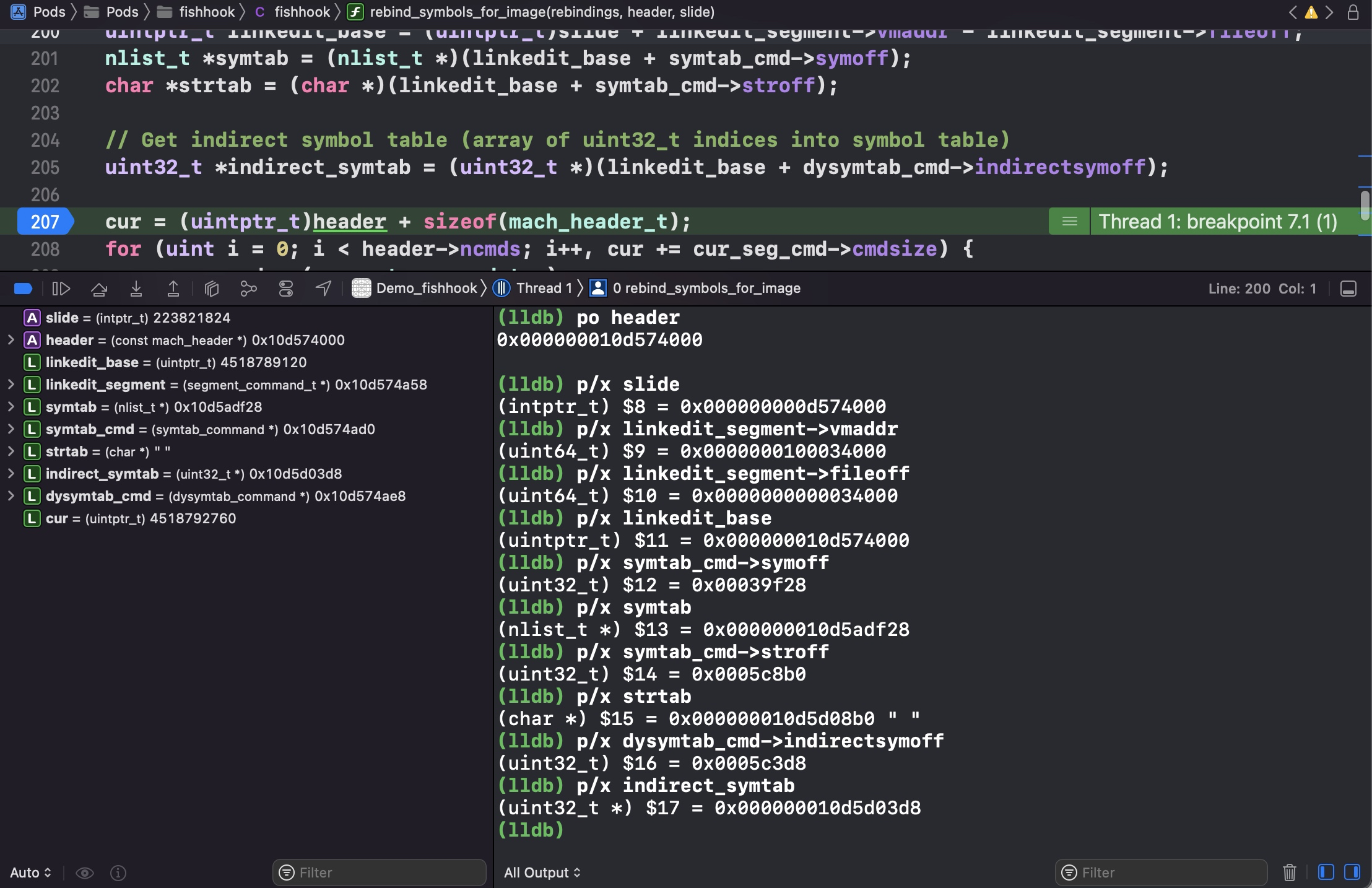Toggle variables view pane visibility
Viewport: 1372px width, 888px height.
click(x=1326, y=873)
